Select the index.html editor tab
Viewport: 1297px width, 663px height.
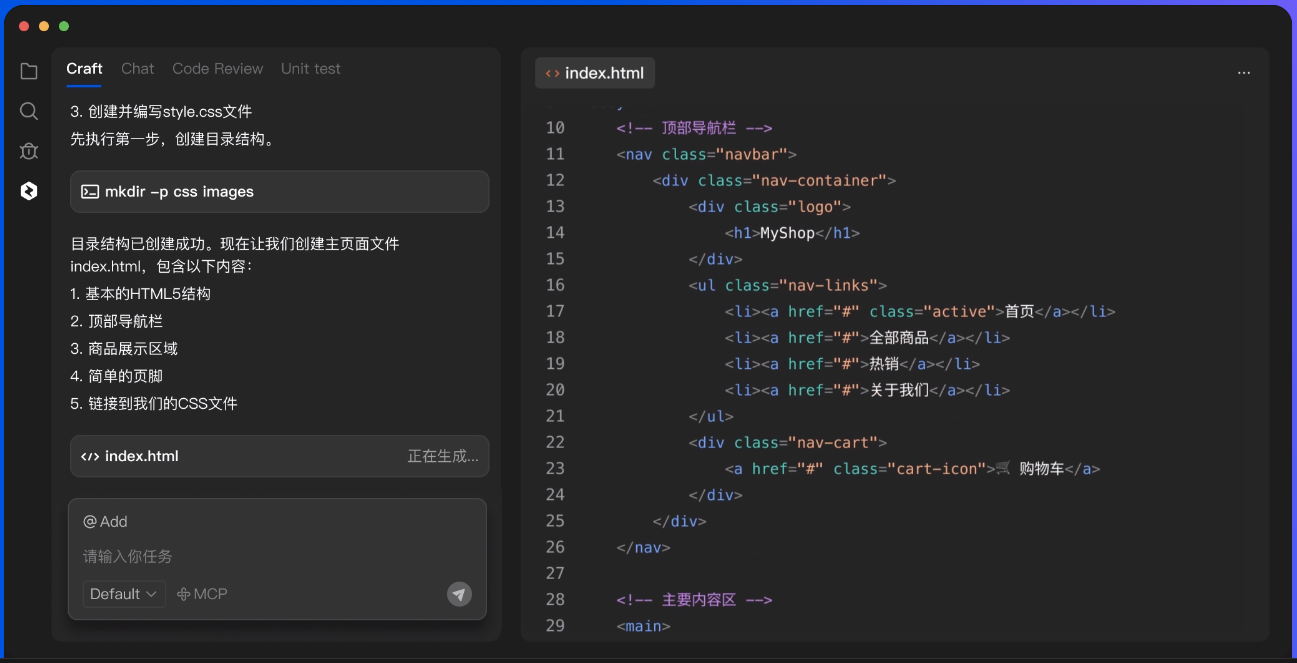pos(595,73)
